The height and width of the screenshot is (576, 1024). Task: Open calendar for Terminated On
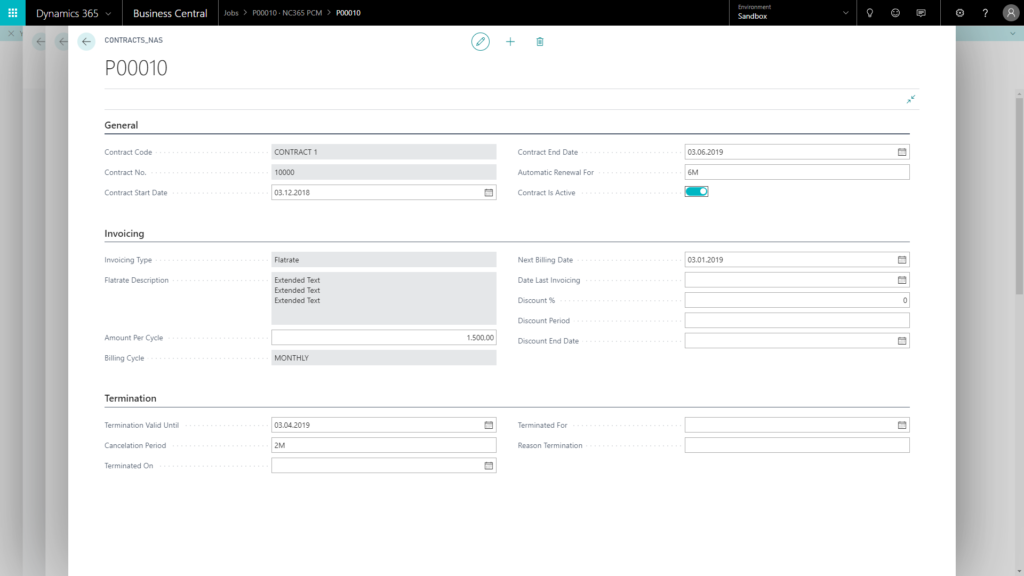point(488,466)
